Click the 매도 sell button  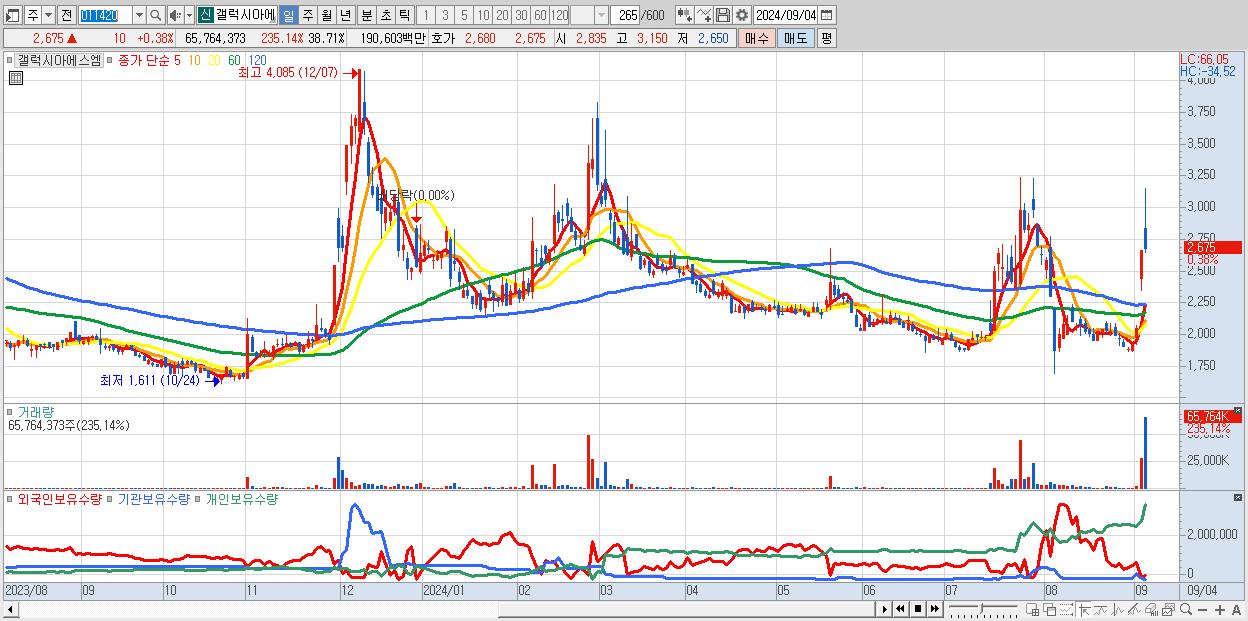point(795,38)
